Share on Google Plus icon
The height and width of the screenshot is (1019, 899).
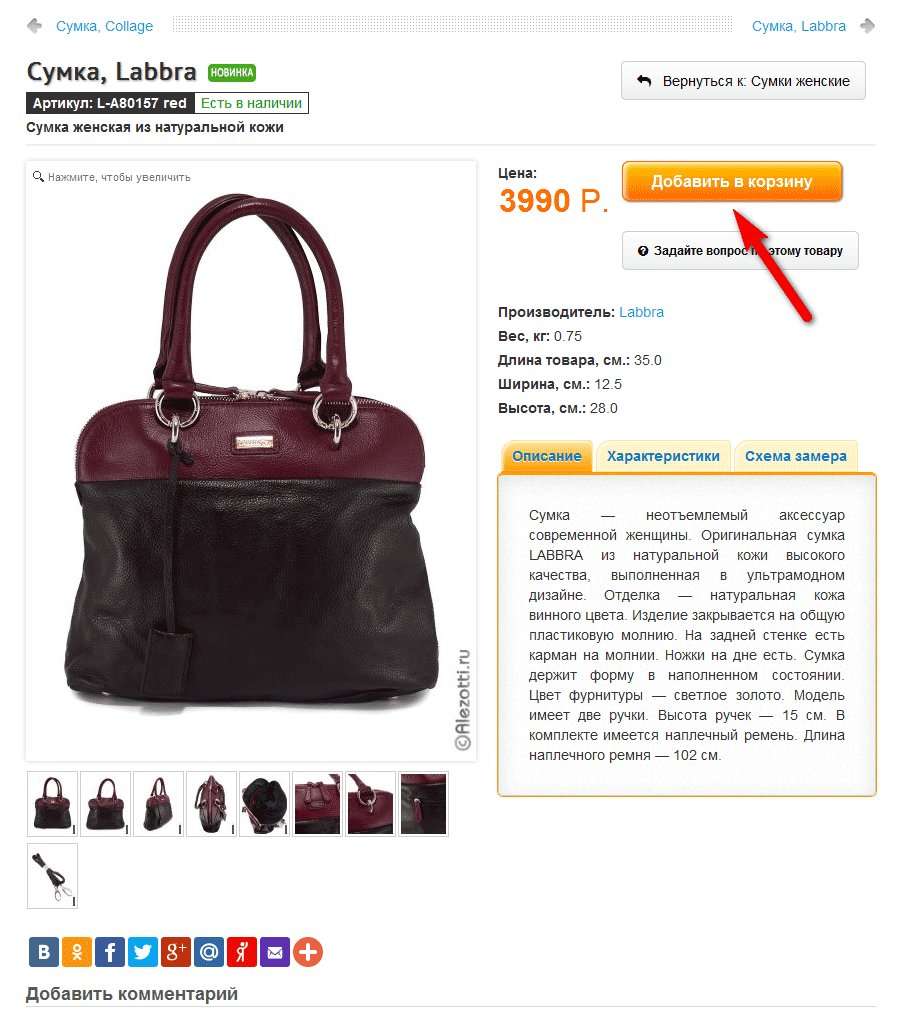pos(176,952)
